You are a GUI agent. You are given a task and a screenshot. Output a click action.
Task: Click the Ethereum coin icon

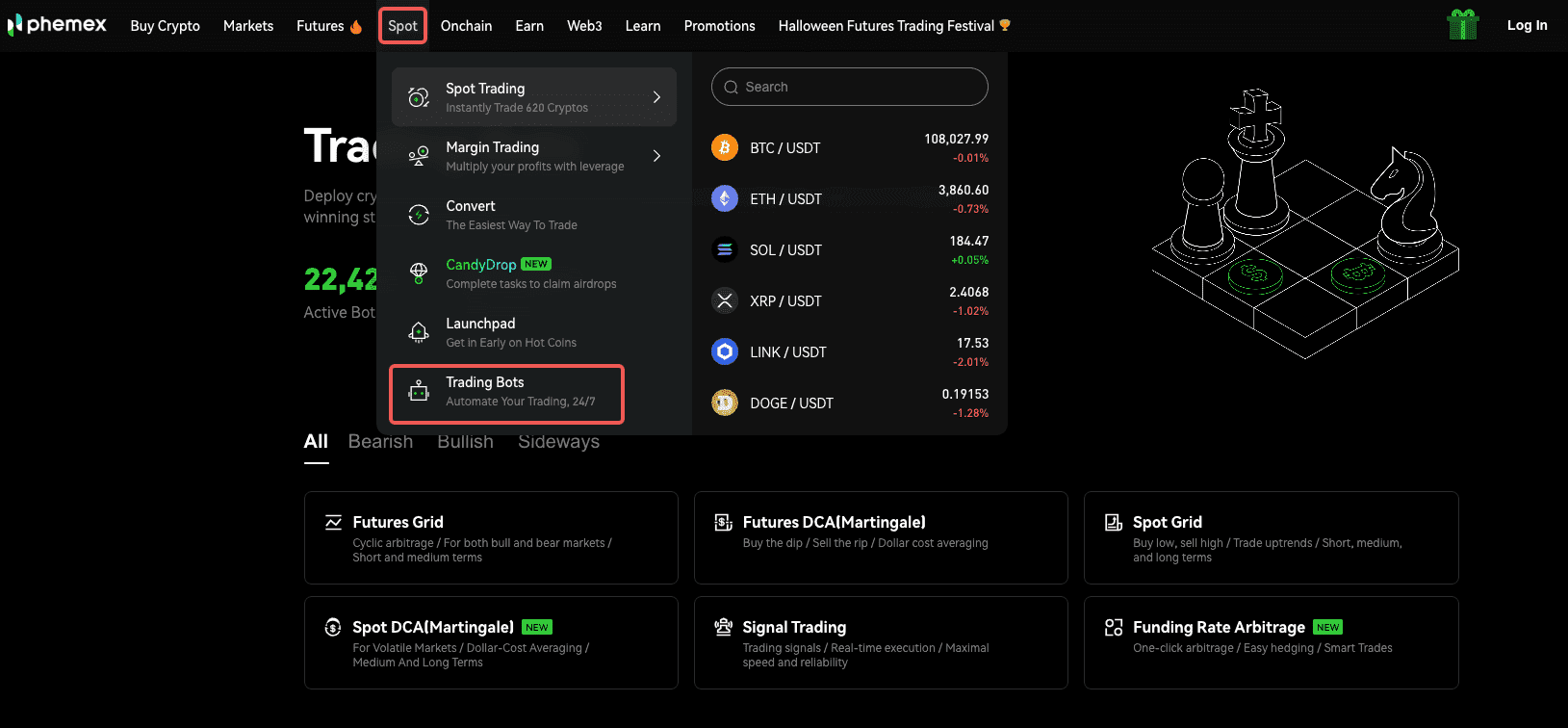724,198
